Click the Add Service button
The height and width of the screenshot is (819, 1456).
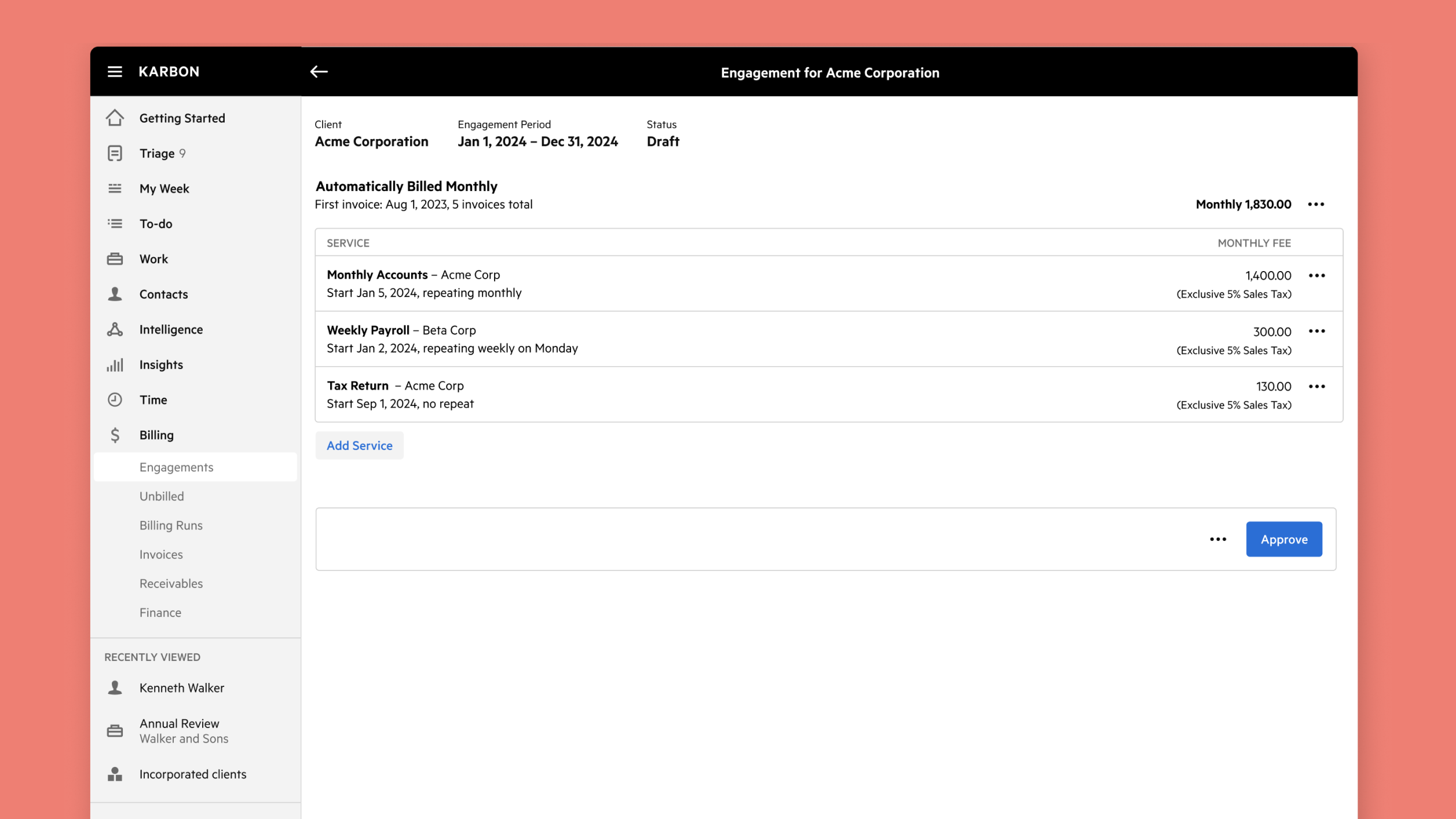coord(359,445)
